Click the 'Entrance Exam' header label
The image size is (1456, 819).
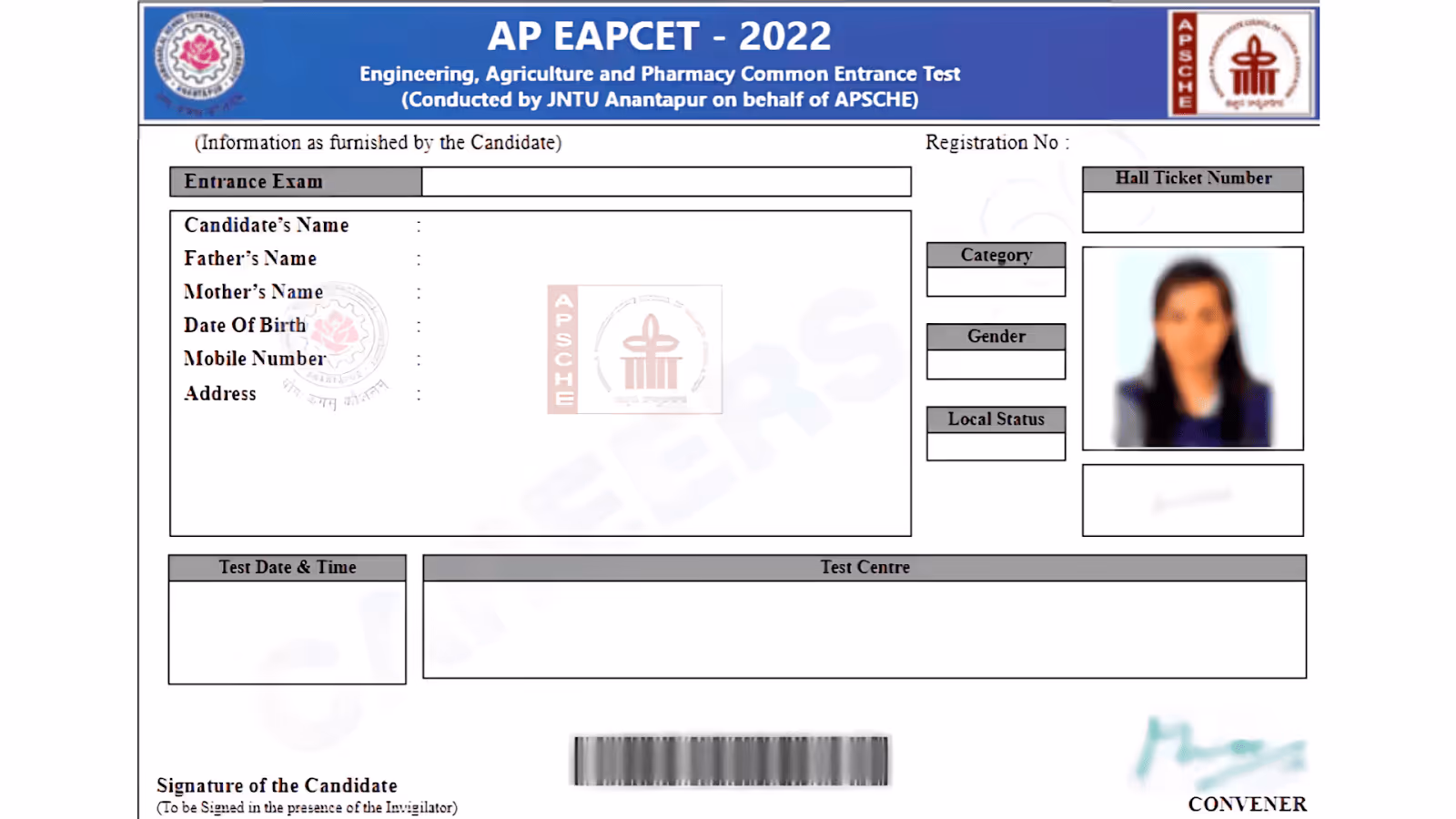coord(254,181)
